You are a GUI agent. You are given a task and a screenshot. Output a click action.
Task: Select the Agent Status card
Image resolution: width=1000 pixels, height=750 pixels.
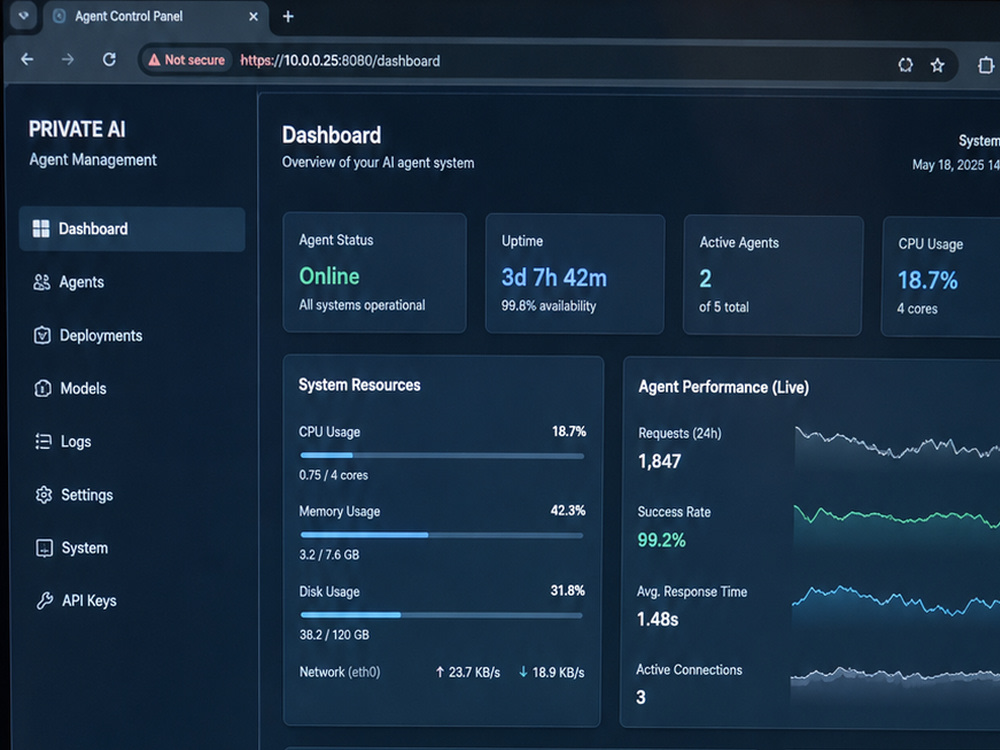coord(374,273)
